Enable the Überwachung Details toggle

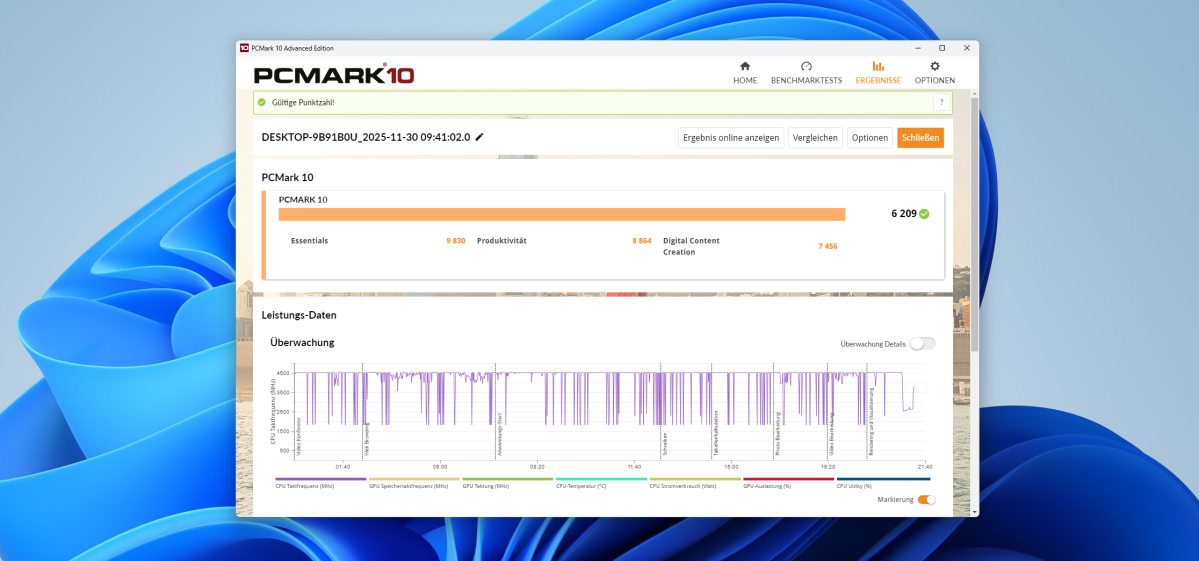click(922, 343)
